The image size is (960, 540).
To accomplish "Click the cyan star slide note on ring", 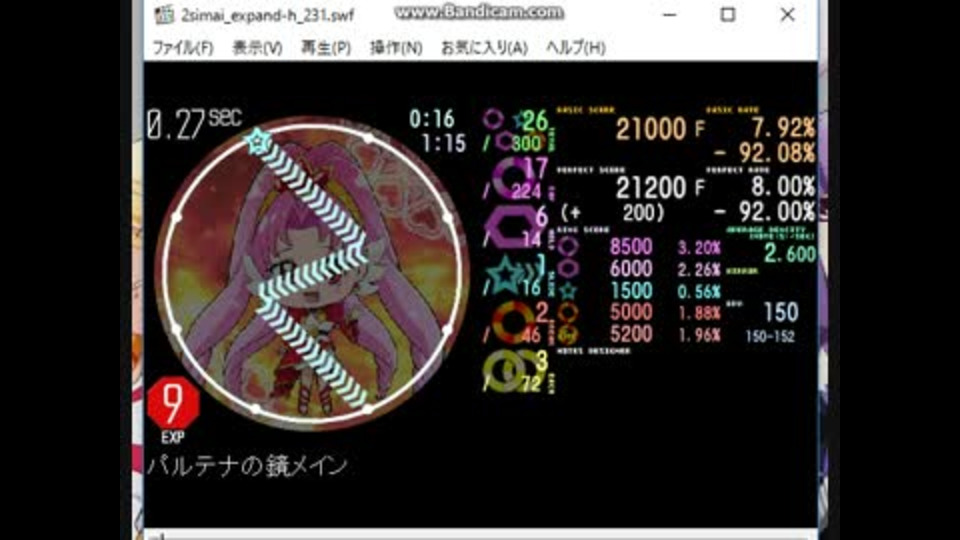I will [258, 141].
